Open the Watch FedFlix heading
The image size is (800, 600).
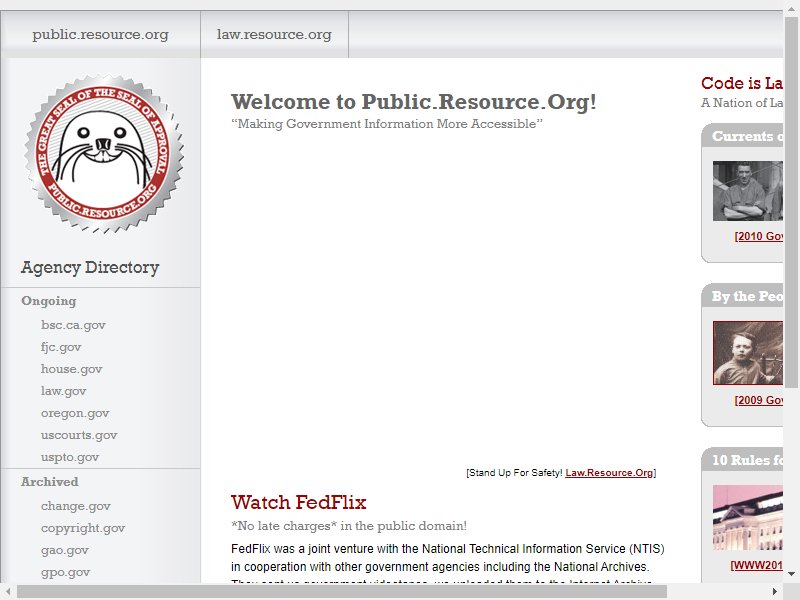point(298,502)
